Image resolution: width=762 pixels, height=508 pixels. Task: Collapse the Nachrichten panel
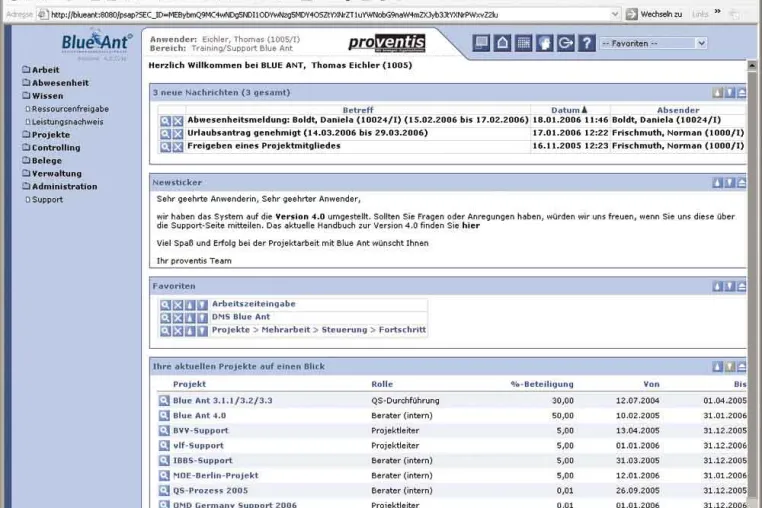pos(742,92)
